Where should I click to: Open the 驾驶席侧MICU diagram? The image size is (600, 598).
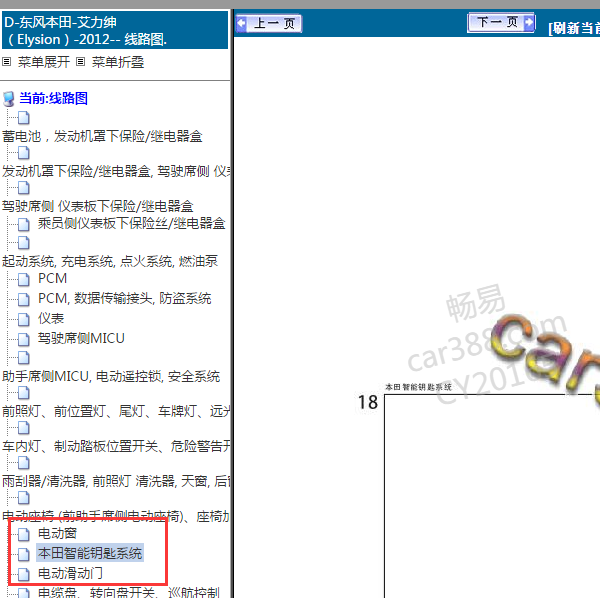81,338
